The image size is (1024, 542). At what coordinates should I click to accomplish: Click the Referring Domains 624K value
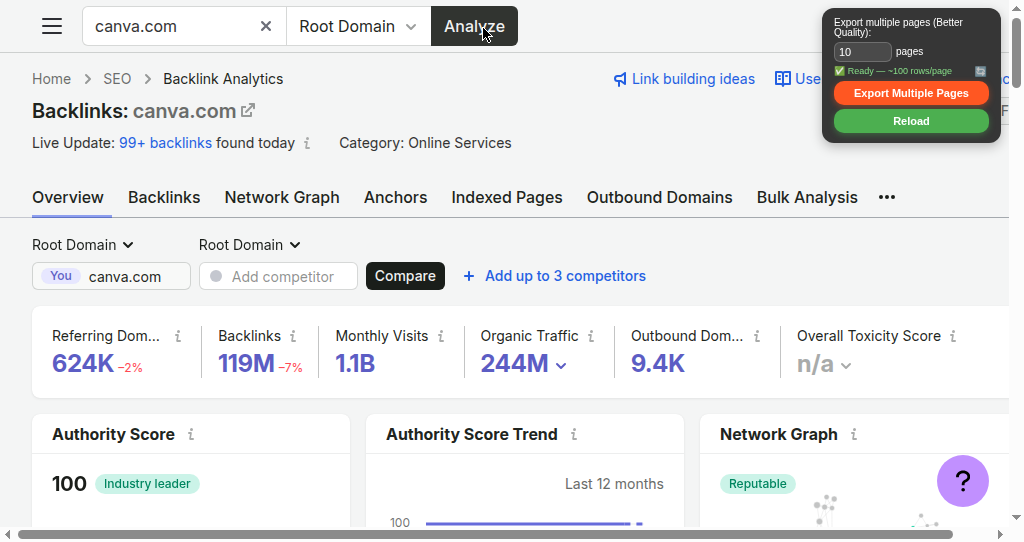pos(83,363)
